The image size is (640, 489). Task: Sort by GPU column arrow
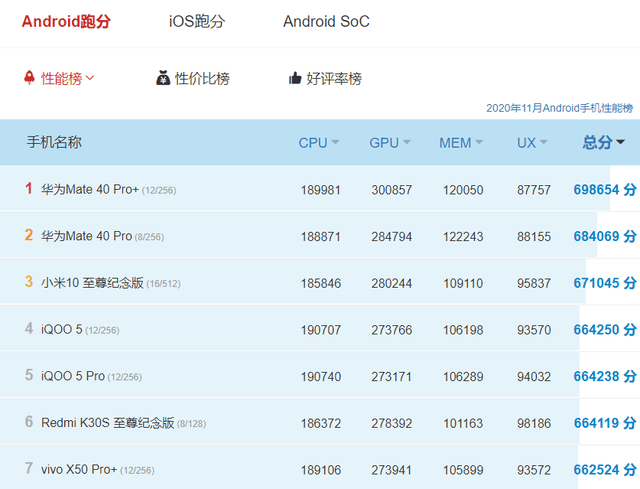pyautogui.click(x=407, y=143)
